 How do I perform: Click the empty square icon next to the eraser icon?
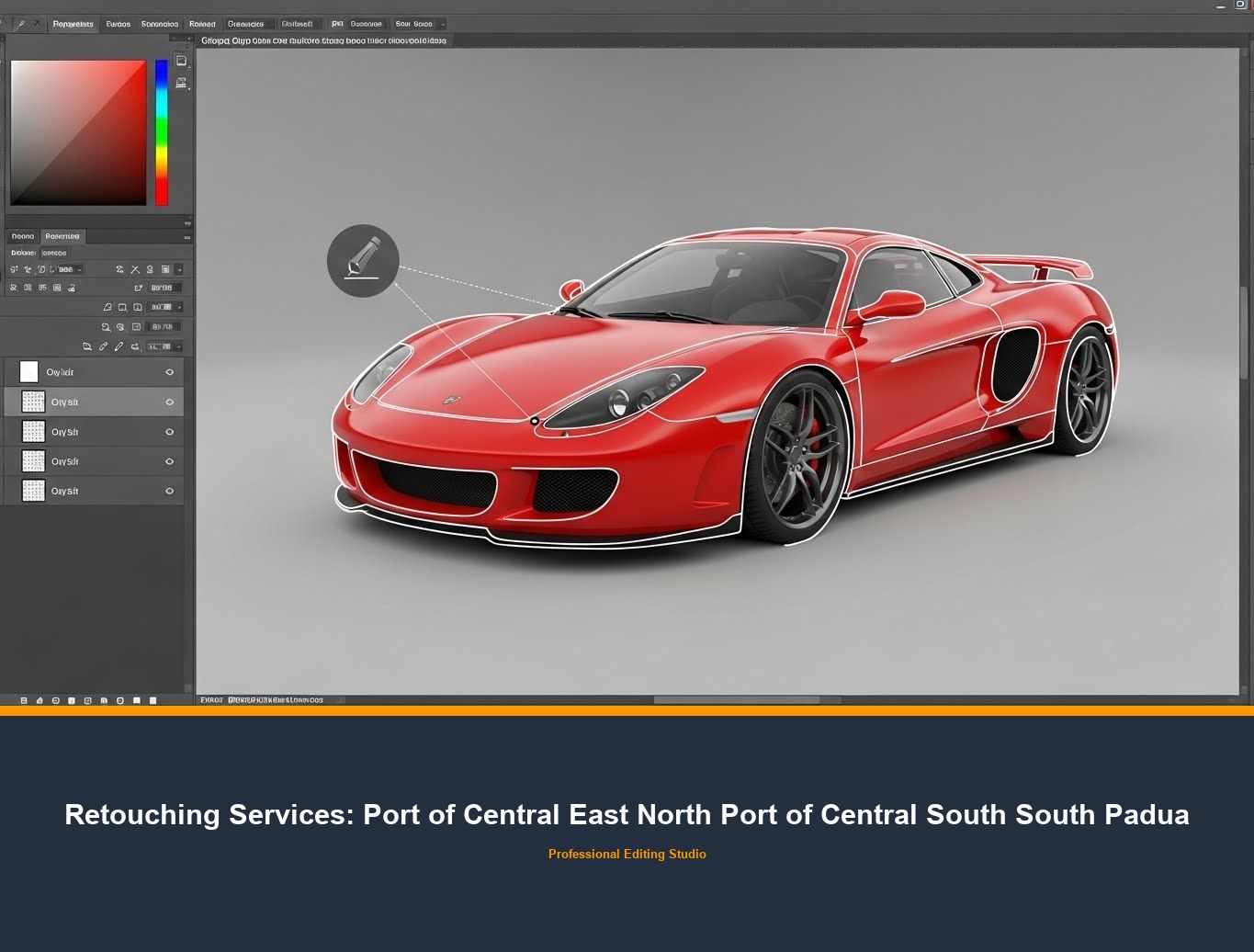point(122,307)
